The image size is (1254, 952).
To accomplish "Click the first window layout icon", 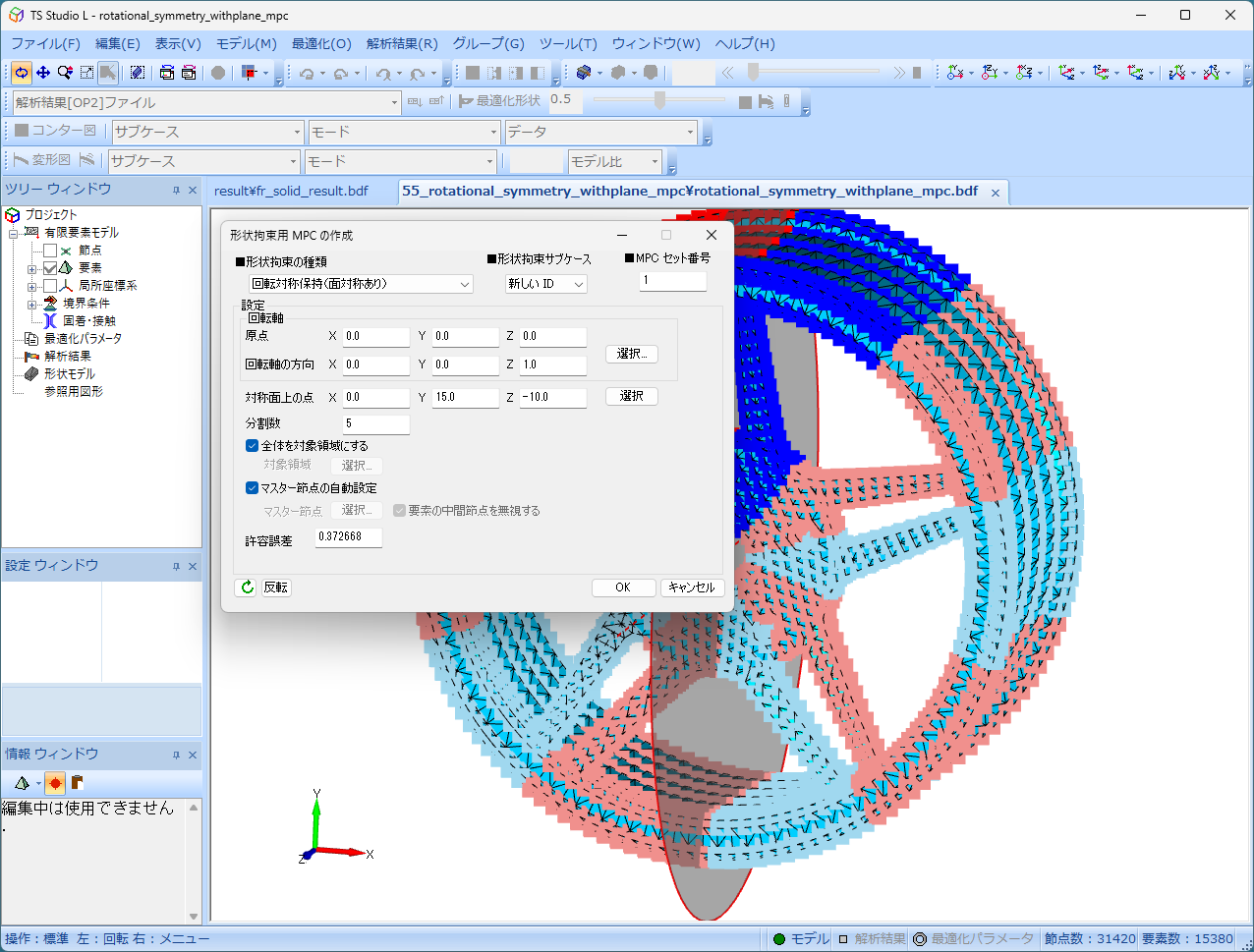I will click(167, 73).
